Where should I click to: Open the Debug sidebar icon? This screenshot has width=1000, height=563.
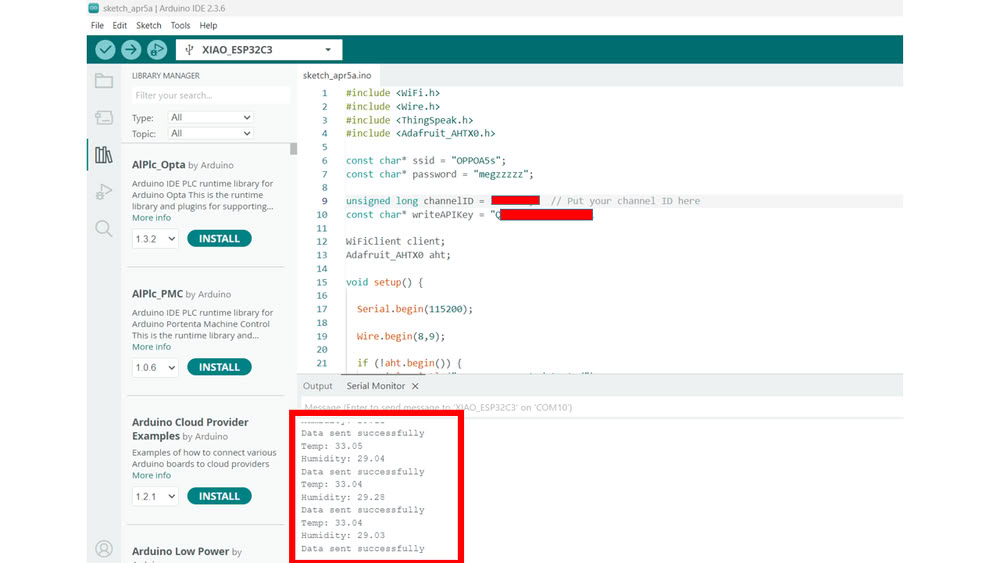point(104,191)
